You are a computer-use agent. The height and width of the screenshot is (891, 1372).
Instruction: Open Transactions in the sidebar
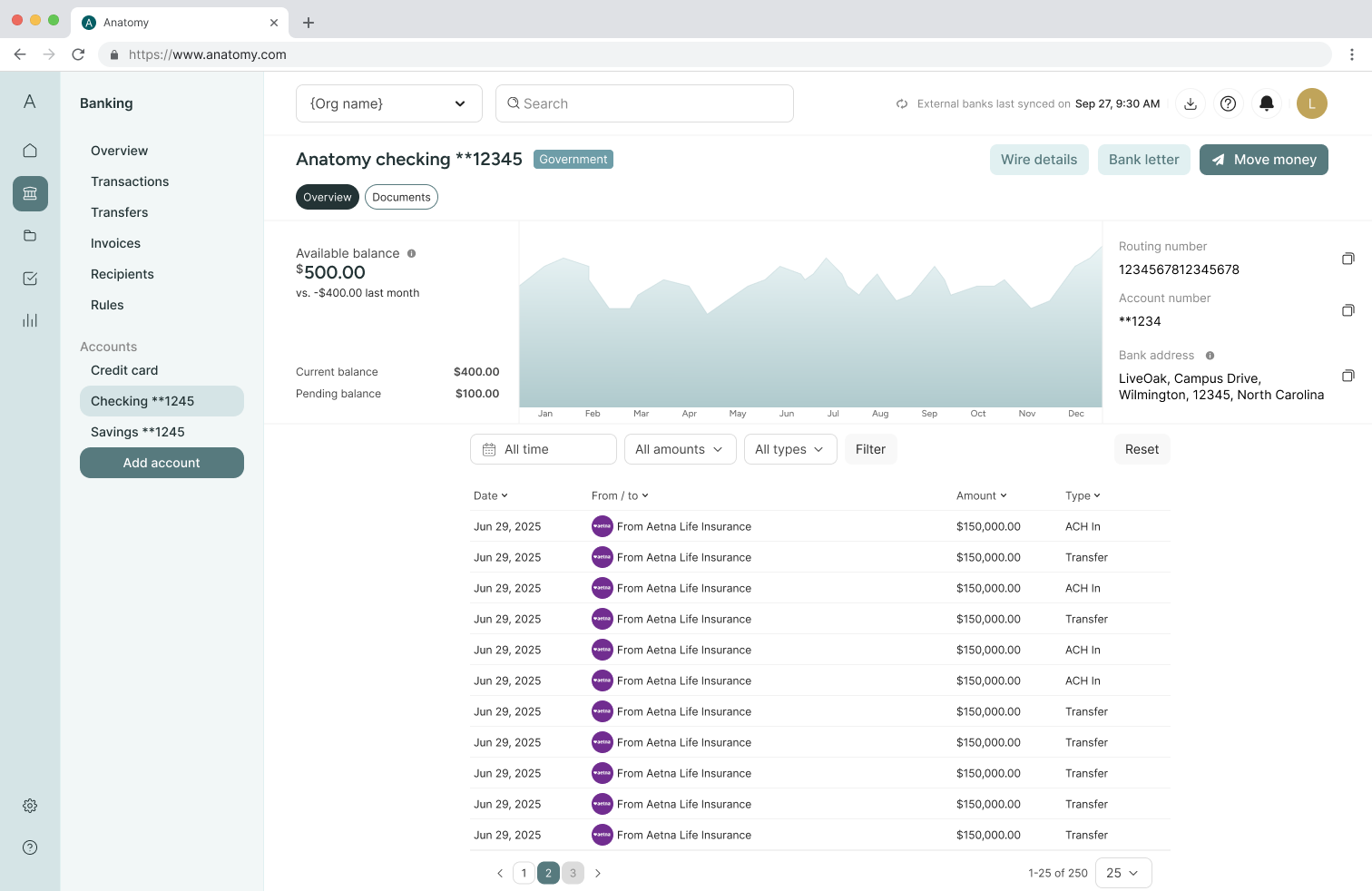130,181
